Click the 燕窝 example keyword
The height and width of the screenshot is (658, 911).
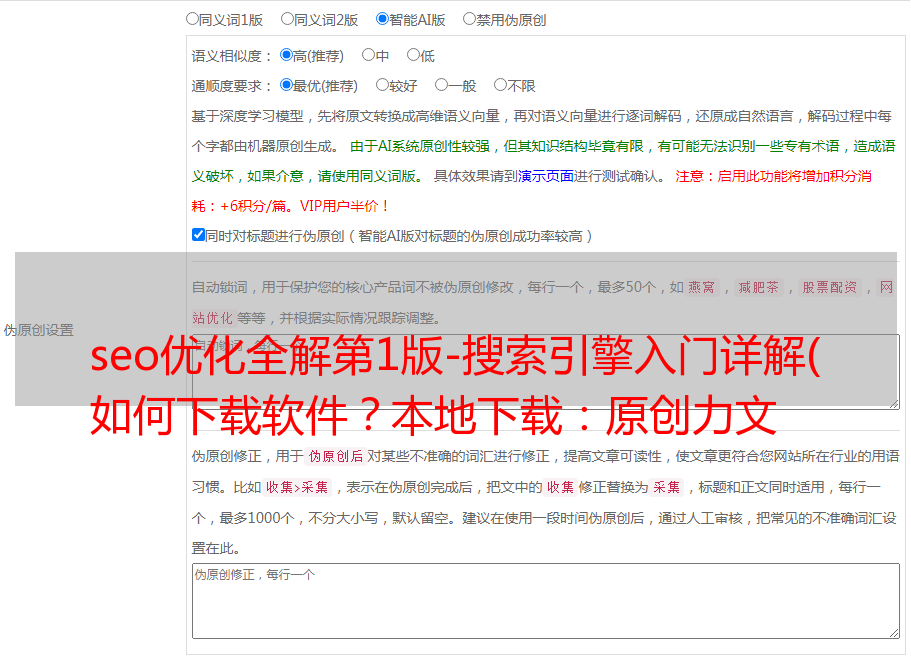point(701,287)
